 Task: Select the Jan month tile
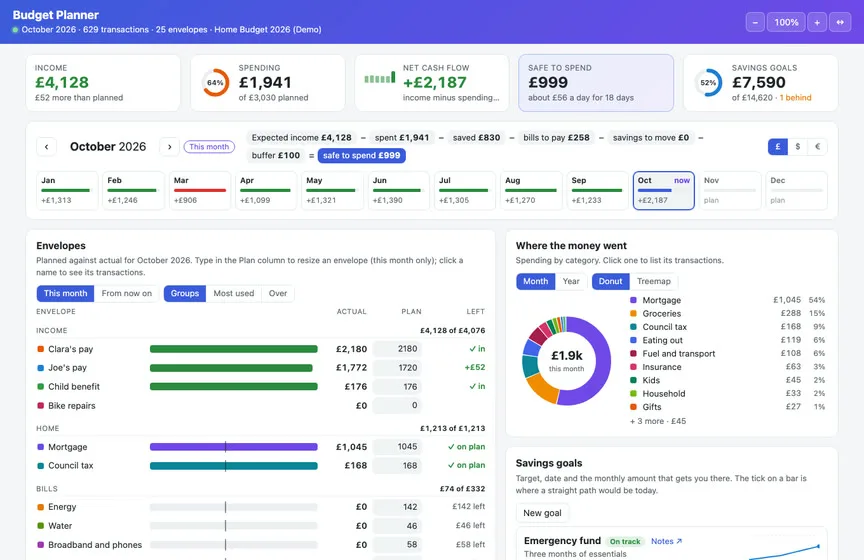(67, 190)
